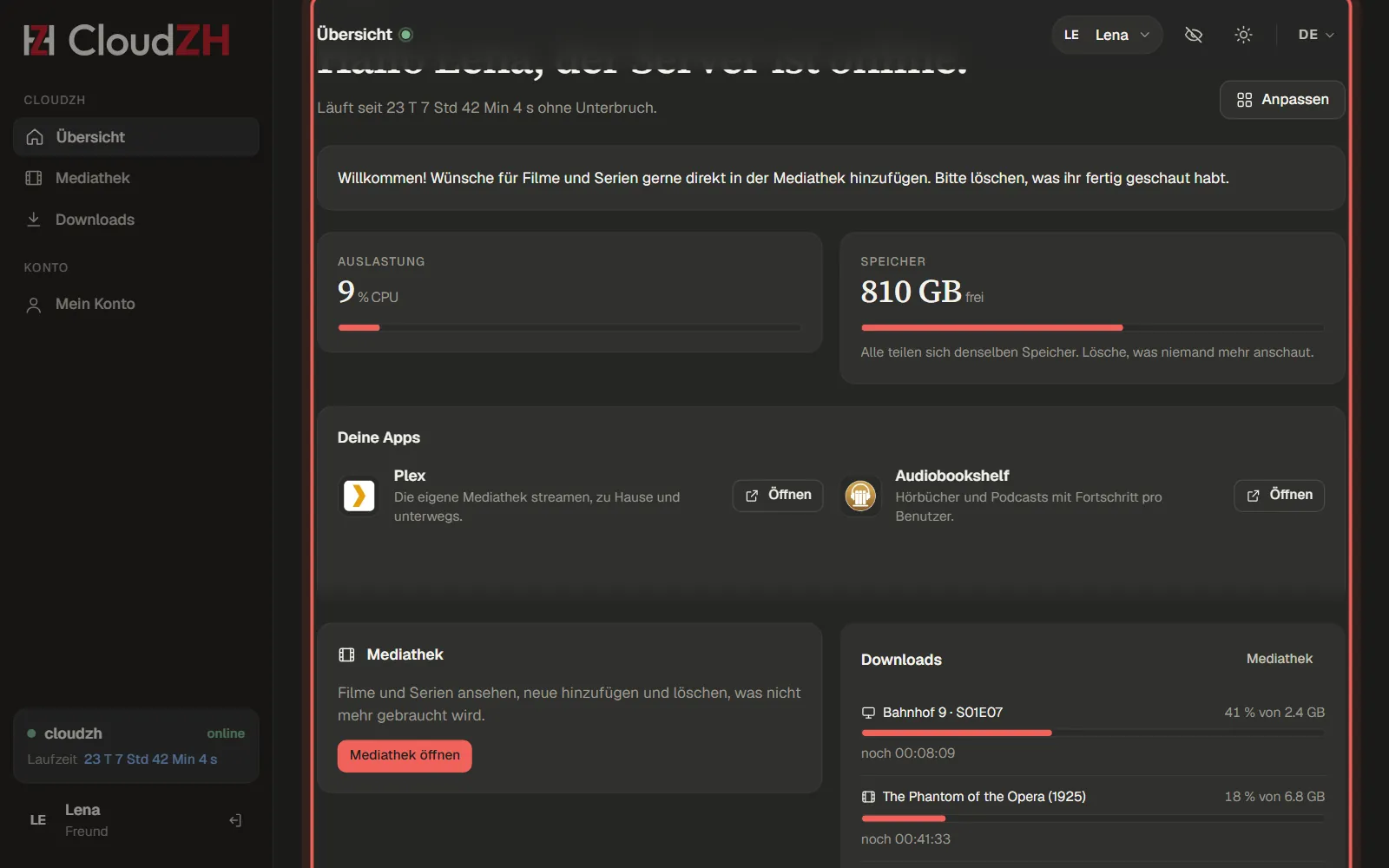Click the Audiobookshelf app icon
Screen dimensions: 1389x868
tap(860, 496)
